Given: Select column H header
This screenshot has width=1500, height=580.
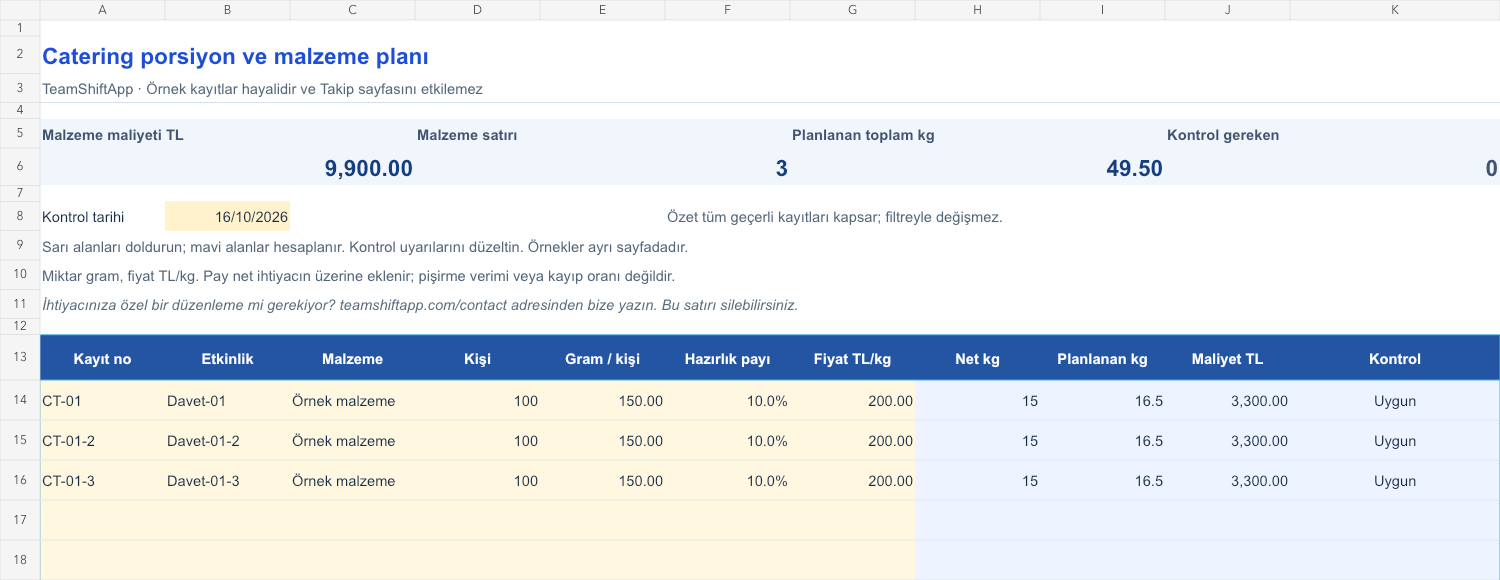Looking at the screenshot, I should point(977,10).
